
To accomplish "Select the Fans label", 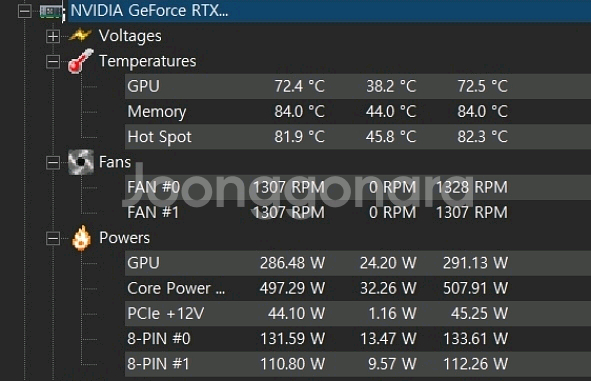I will tap(115, 162).
